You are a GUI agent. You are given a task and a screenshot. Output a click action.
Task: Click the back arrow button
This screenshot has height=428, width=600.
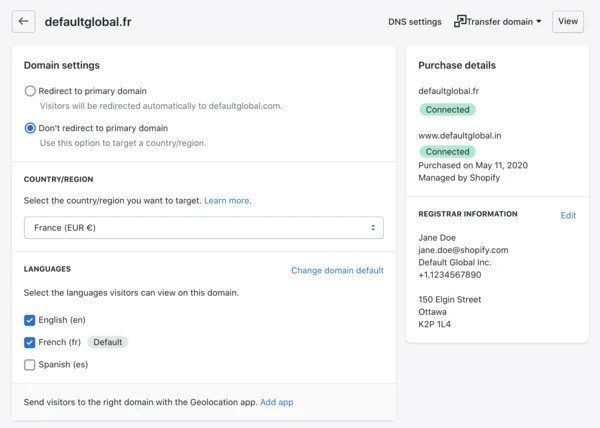tap(23, 21)
